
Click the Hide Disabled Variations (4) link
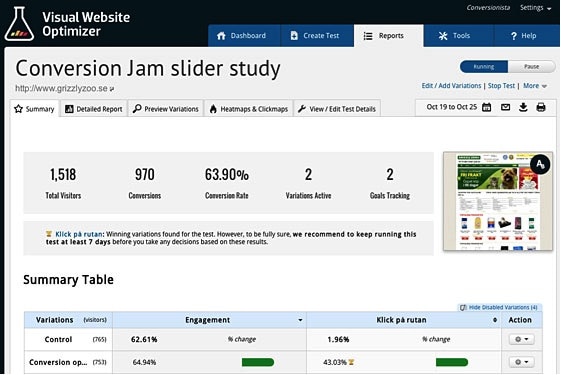(x=500, y=307)
